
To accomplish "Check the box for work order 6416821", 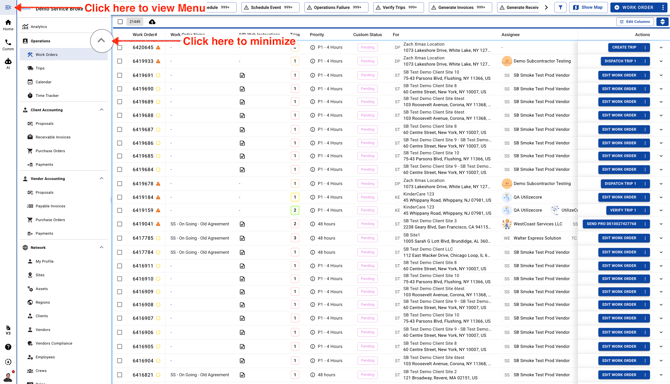I will [x=120, y=375].
